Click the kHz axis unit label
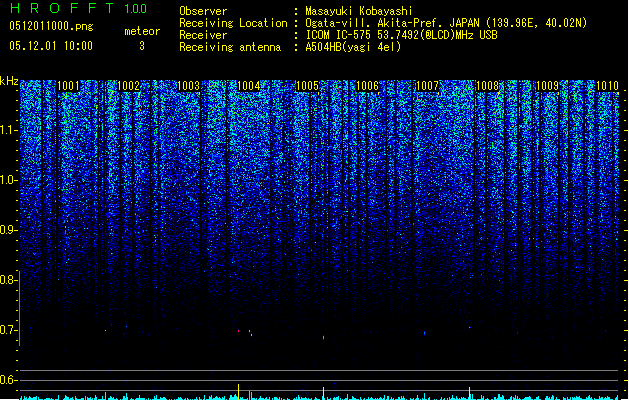The width and height of the screenshot is (629, 400). [x=9, y=81]
